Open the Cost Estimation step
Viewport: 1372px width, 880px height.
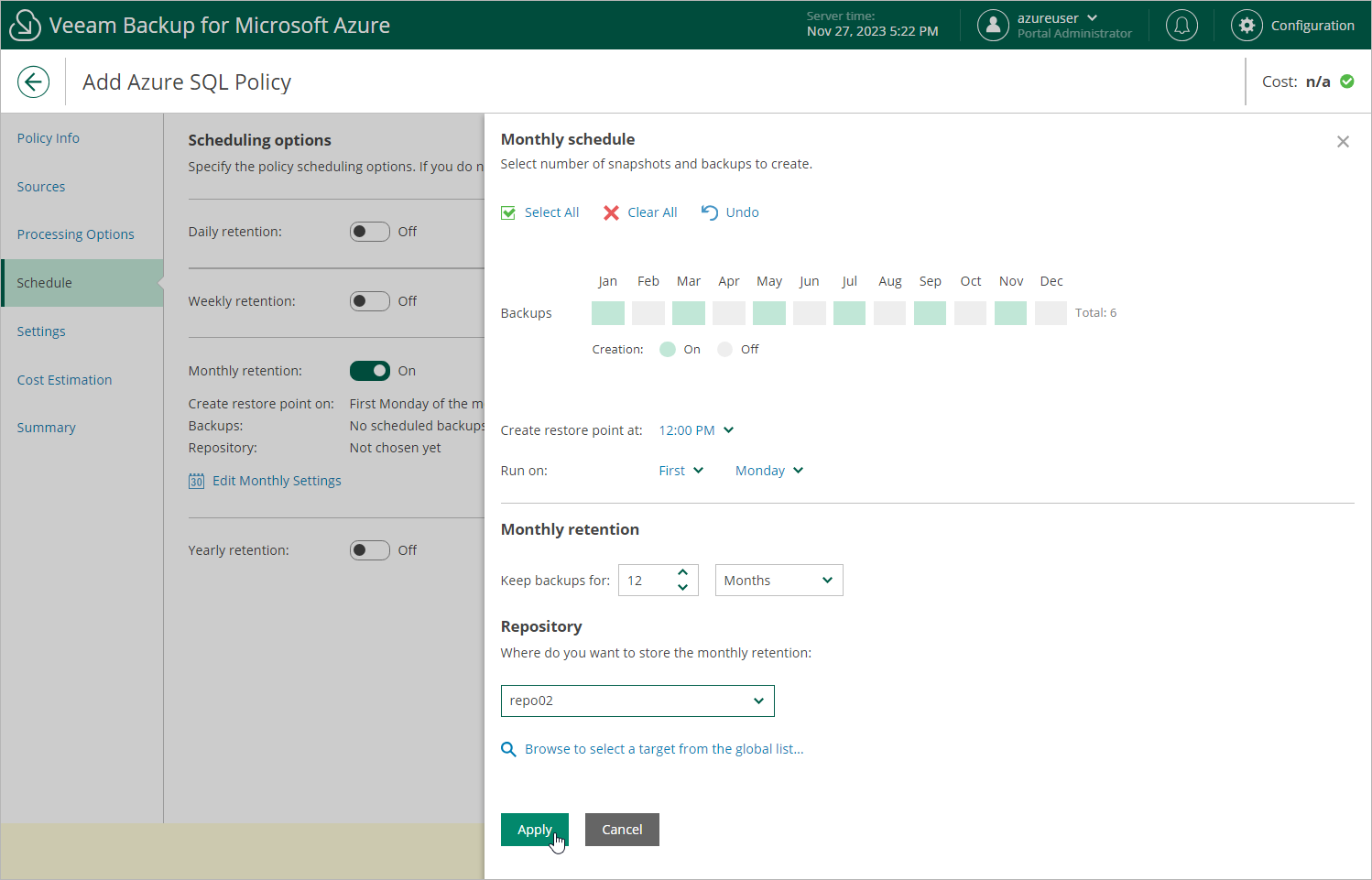tap(64, 380)
